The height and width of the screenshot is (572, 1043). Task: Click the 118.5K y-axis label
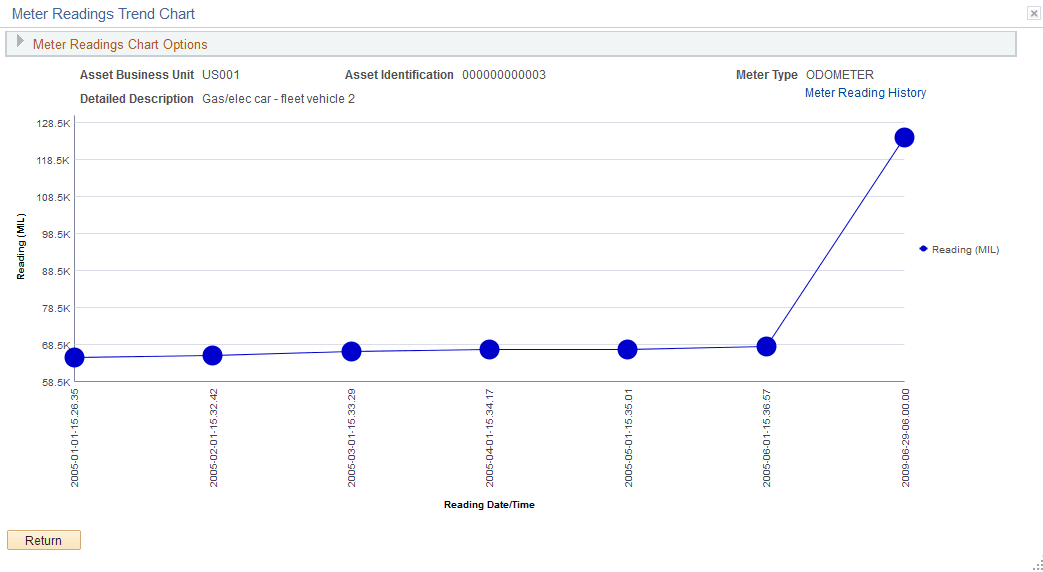pos(54,160)
